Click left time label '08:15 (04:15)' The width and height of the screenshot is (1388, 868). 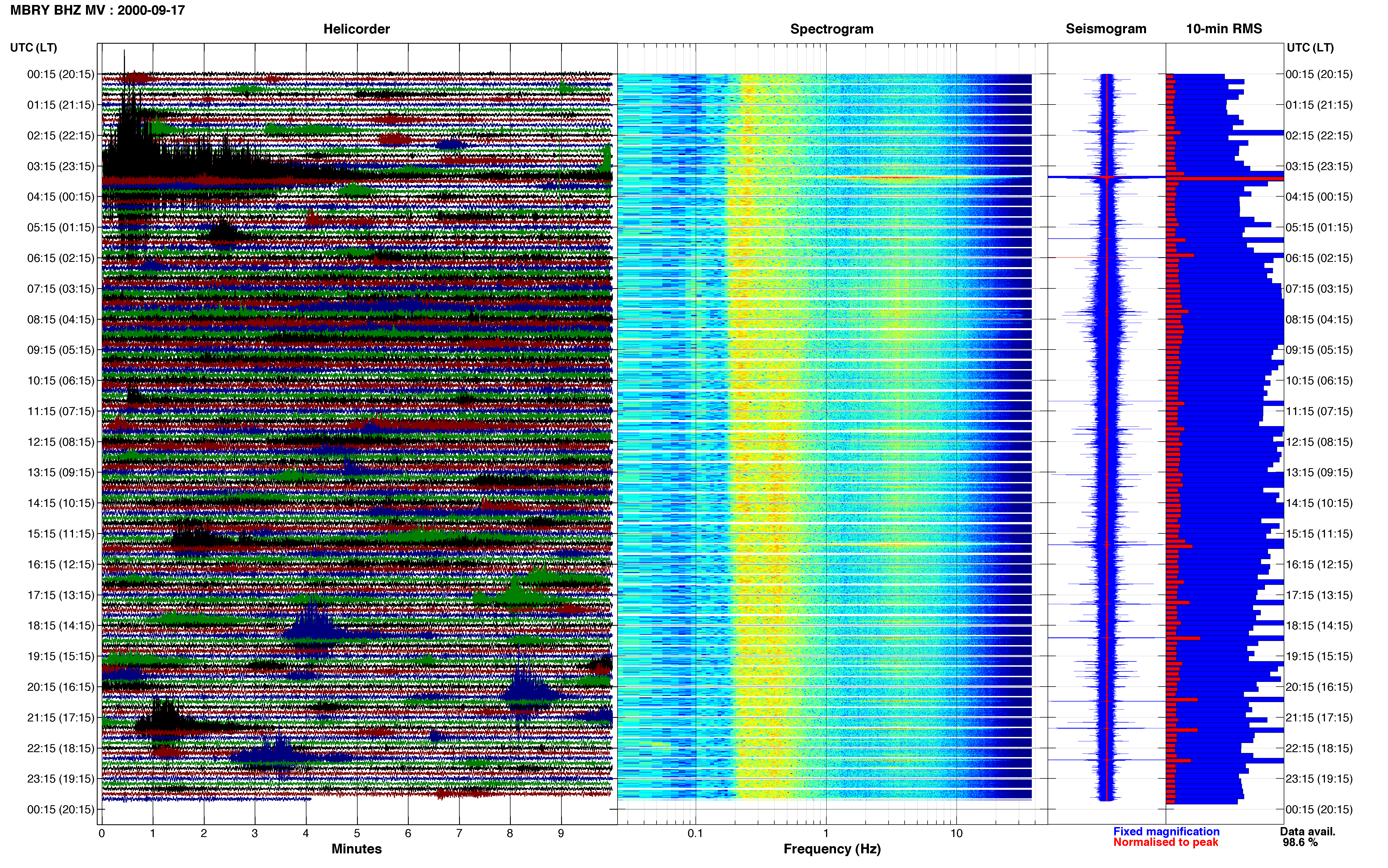[61, 319]
